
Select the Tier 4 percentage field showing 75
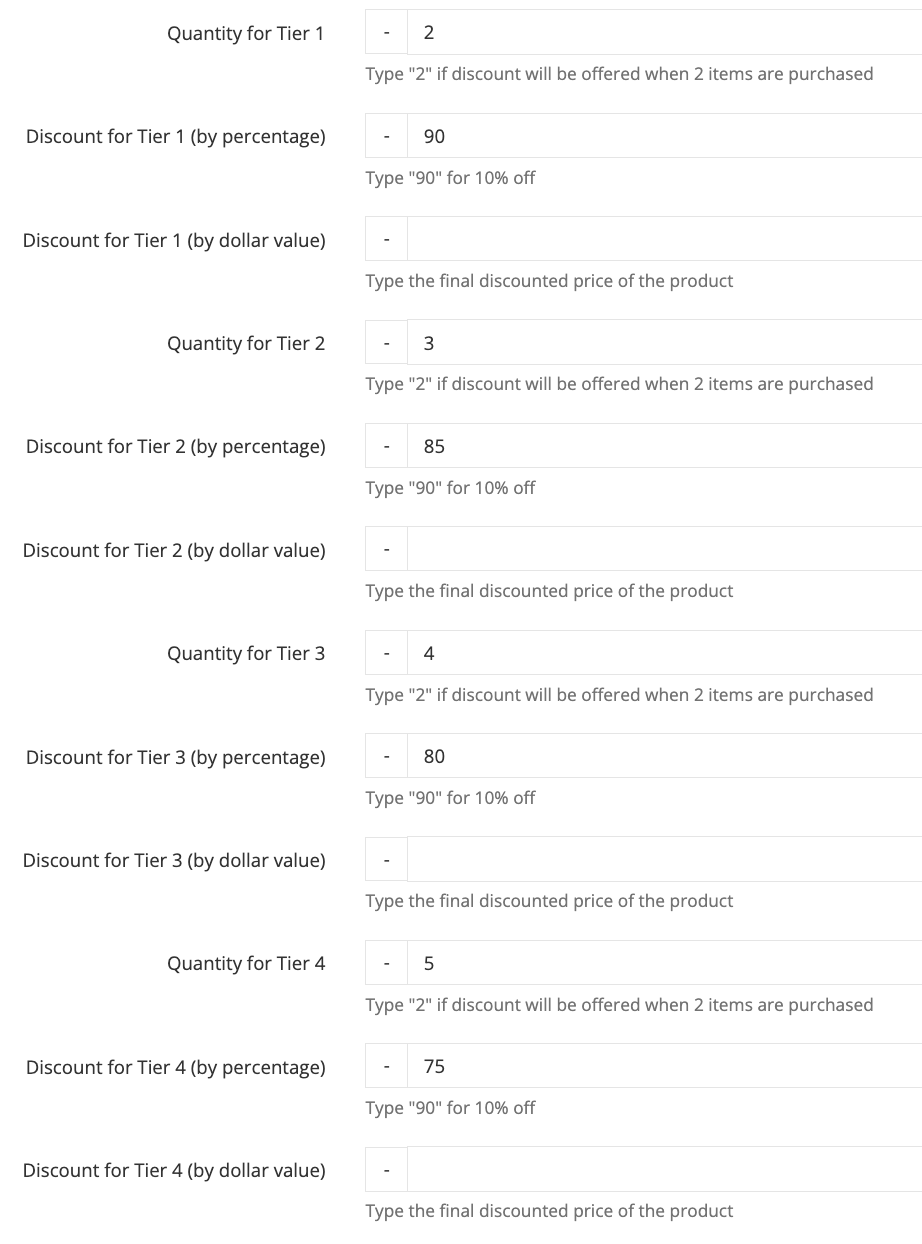pos(664,1066)
